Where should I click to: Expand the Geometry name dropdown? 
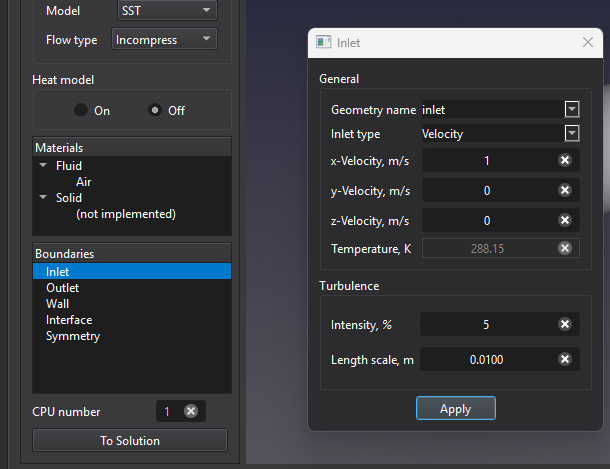click(x=572, y=109)
